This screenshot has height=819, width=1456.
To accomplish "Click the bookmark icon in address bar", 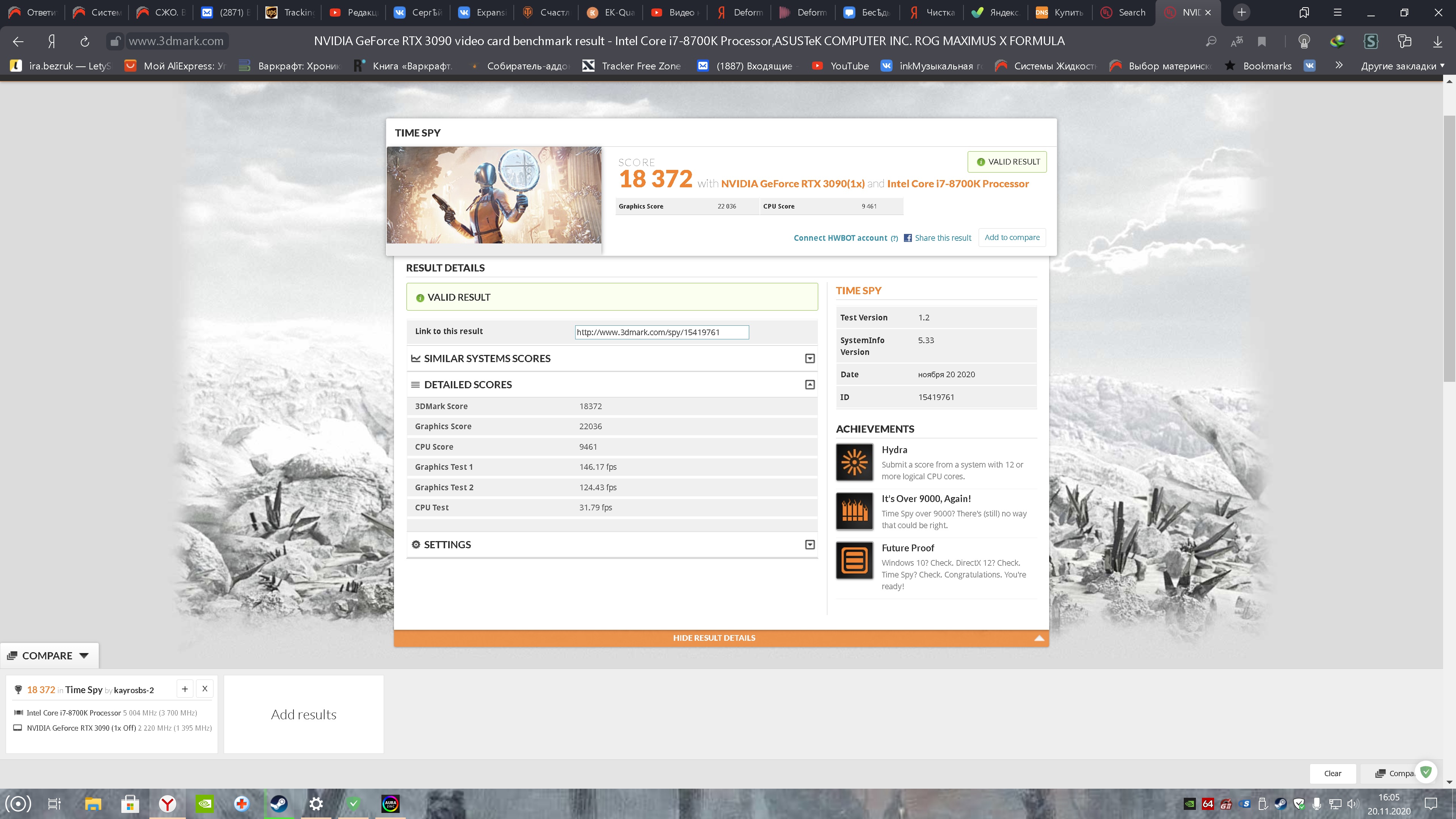I will pos(1261,41).
